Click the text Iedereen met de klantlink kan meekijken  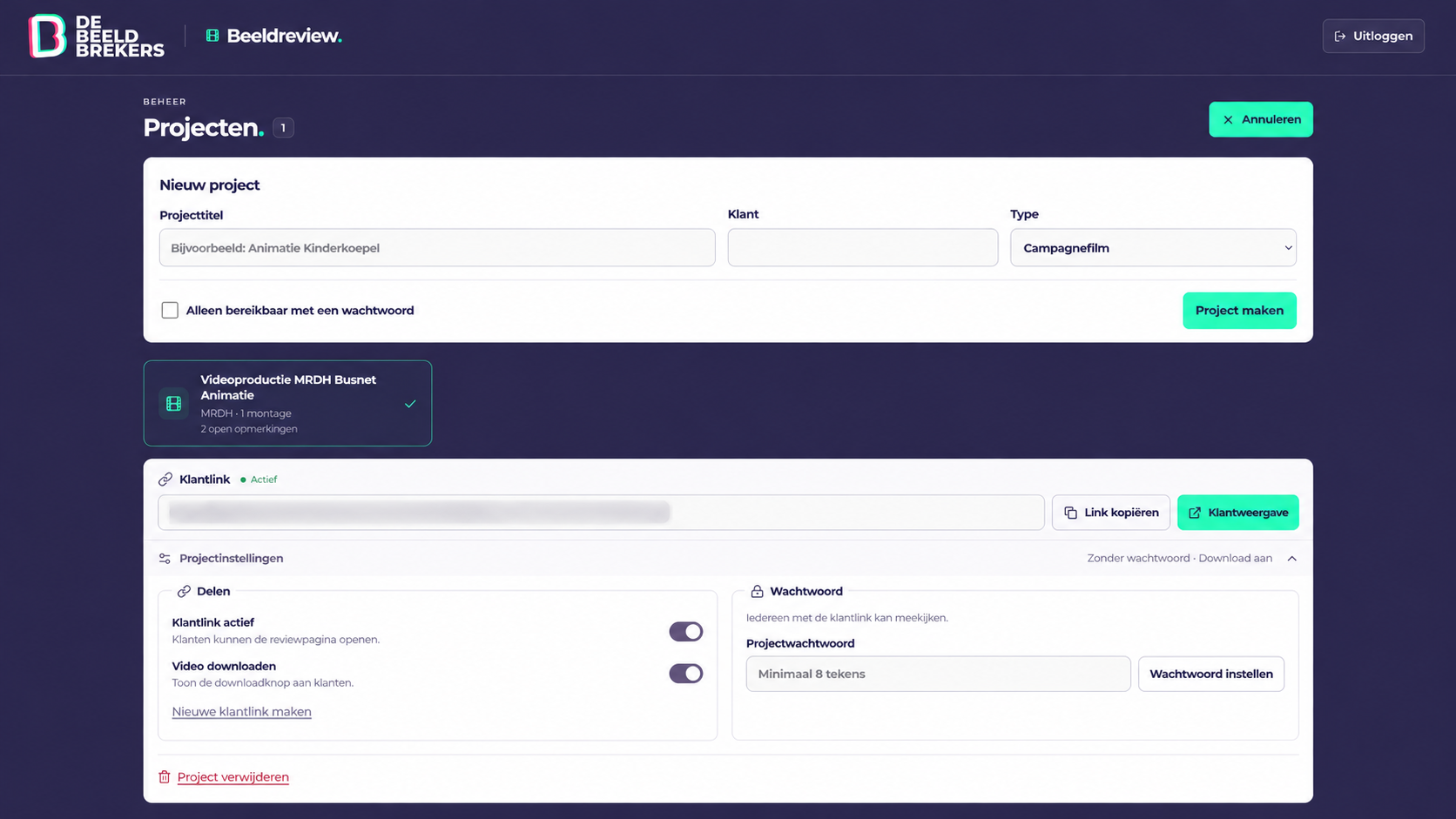coord(847,618)
